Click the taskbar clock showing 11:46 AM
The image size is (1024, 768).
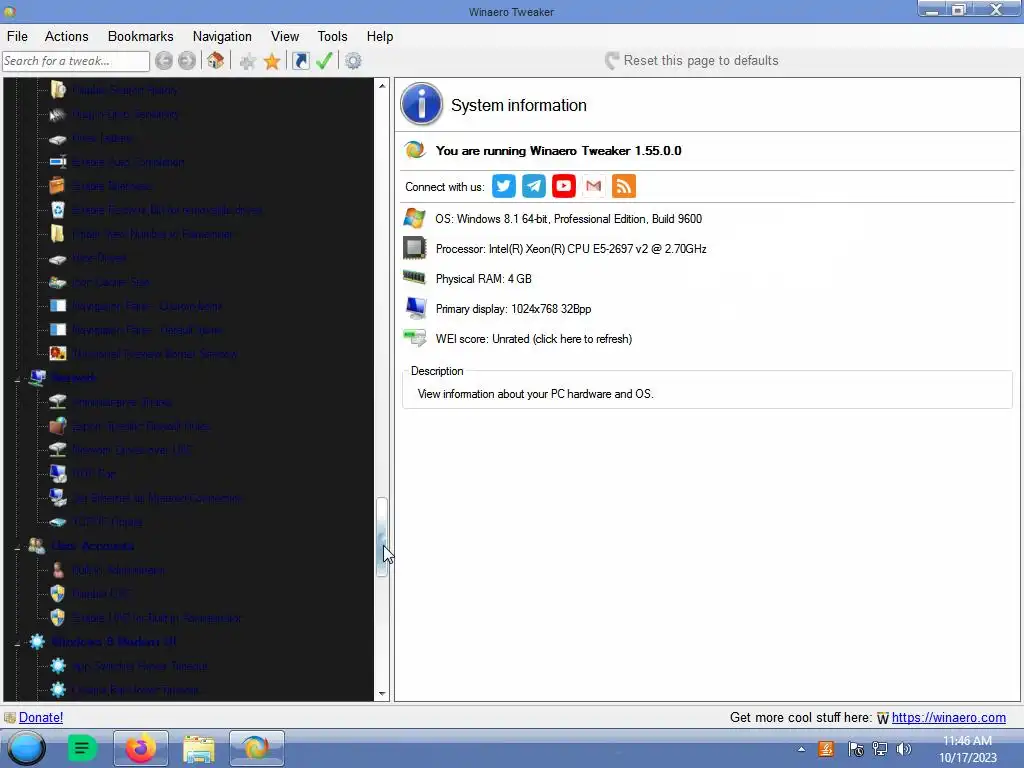point(967,749)
